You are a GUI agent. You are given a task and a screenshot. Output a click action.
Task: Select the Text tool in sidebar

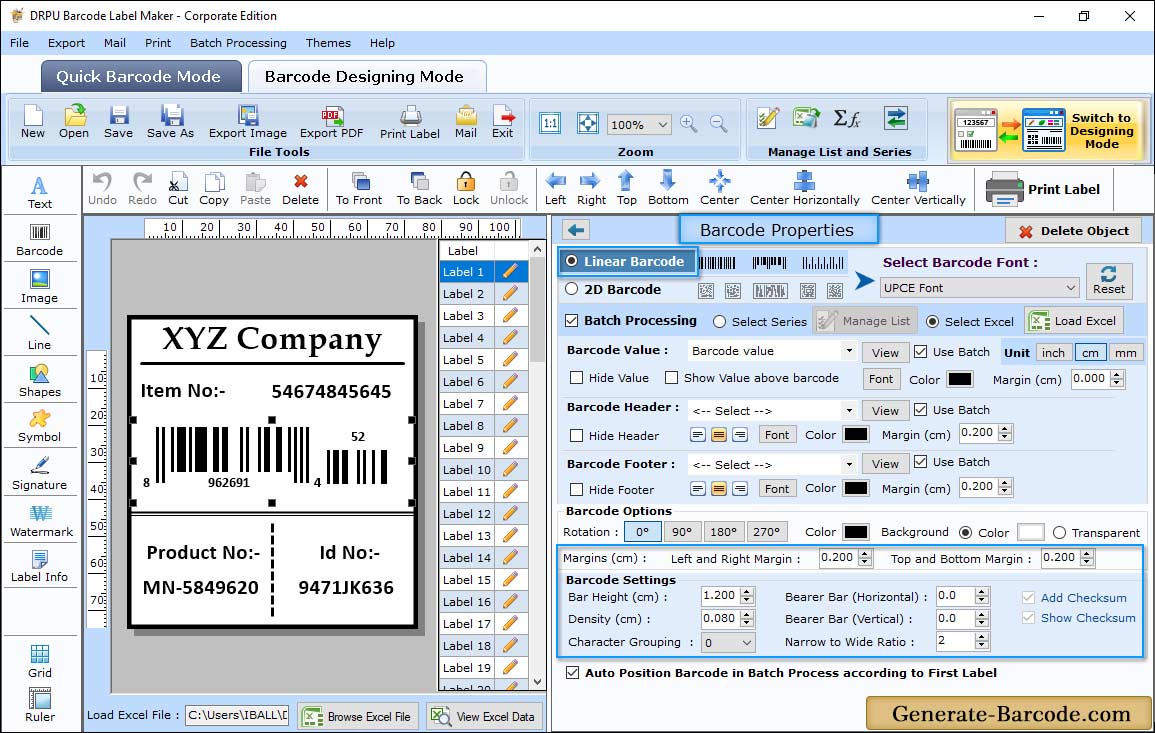click(40, 192)
